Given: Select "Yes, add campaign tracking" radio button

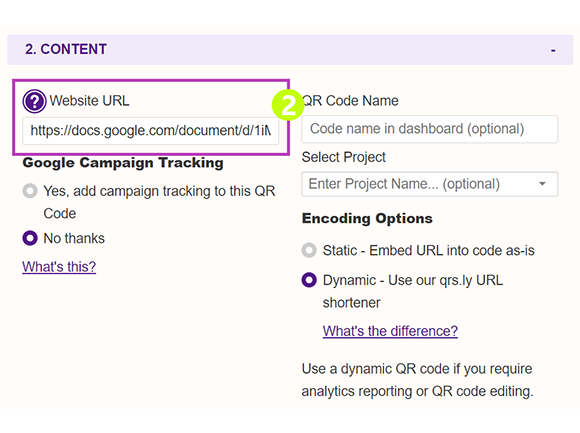Looking at the screenshot, I should tap(30, 191).
